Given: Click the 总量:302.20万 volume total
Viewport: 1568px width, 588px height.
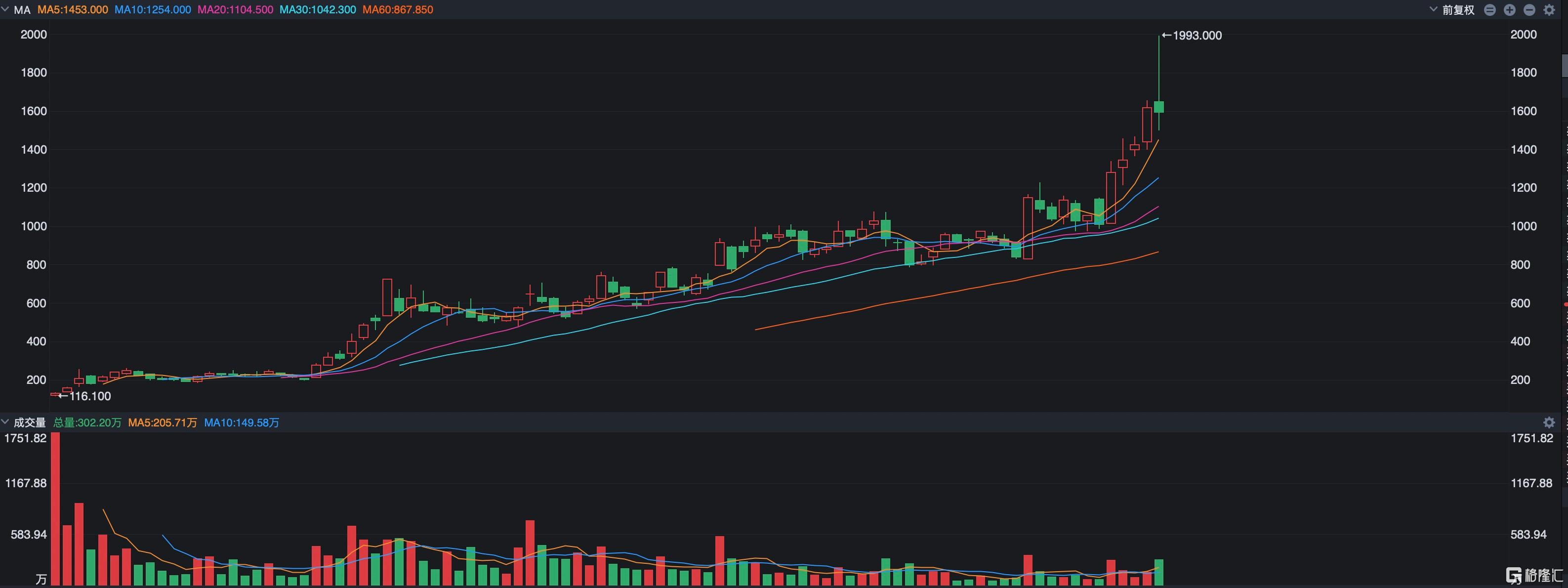Looking at the screenshot, I should [x=87, y=422].
